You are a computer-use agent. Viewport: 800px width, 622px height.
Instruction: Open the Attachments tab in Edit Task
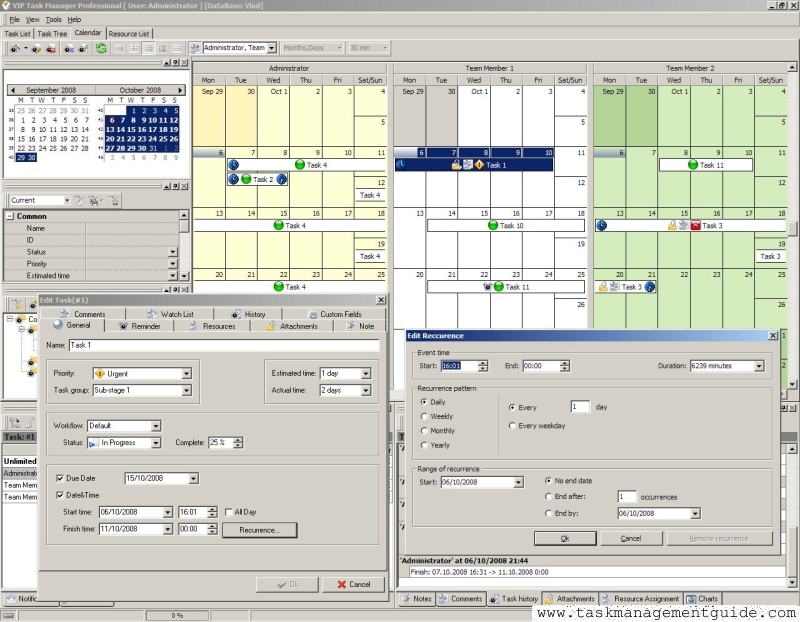pos(292,326)
